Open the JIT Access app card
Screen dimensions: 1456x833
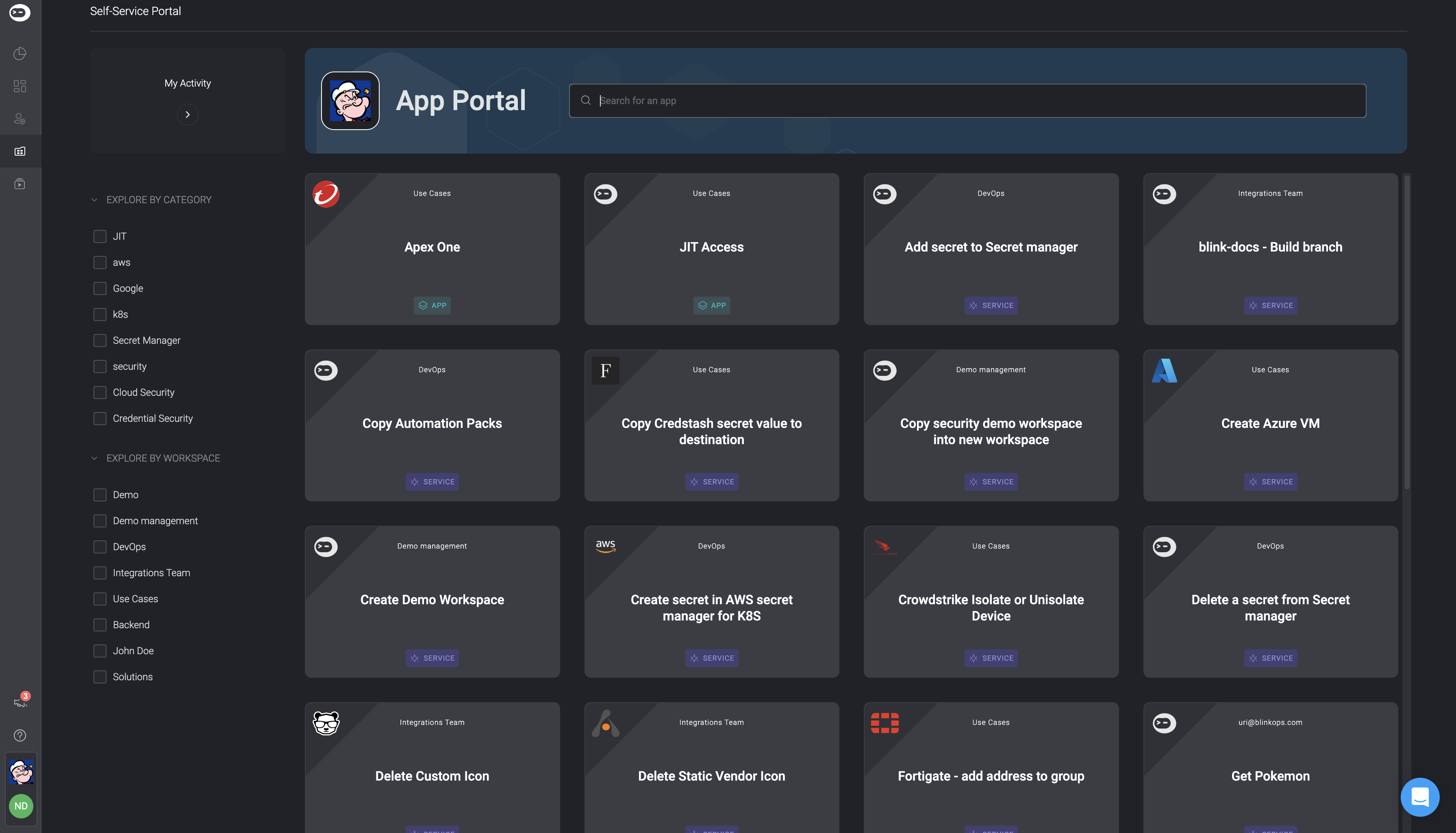pos(711,249)
